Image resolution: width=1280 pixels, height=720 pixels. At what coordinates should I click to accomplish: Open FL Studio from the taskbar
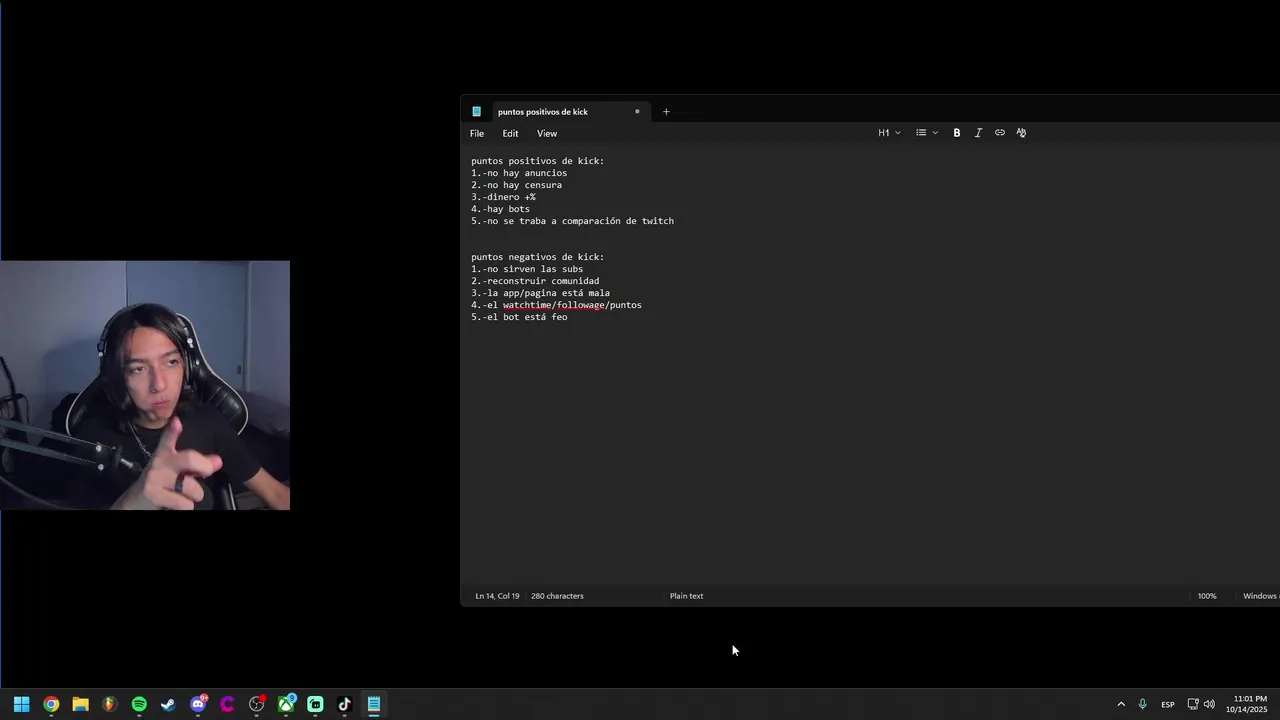coord(109,704)
